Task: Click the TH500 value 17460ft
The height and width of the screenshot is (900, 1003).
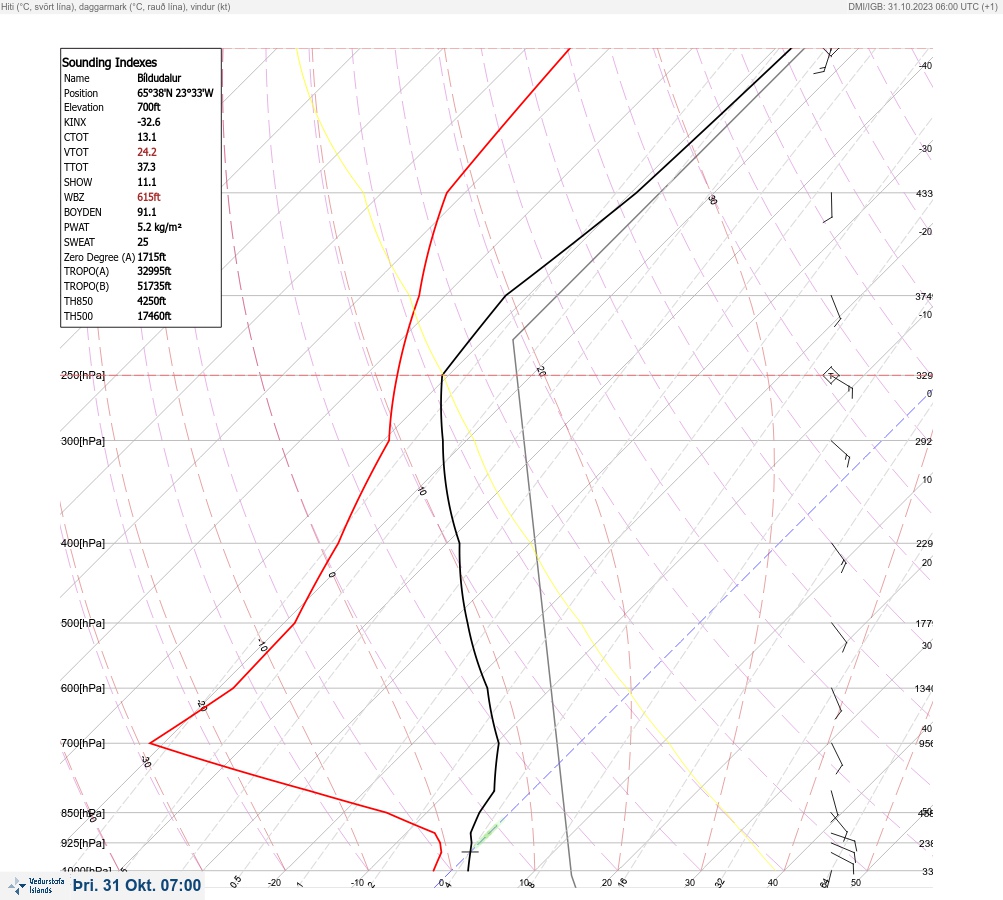Action: (x=154, y=317)
